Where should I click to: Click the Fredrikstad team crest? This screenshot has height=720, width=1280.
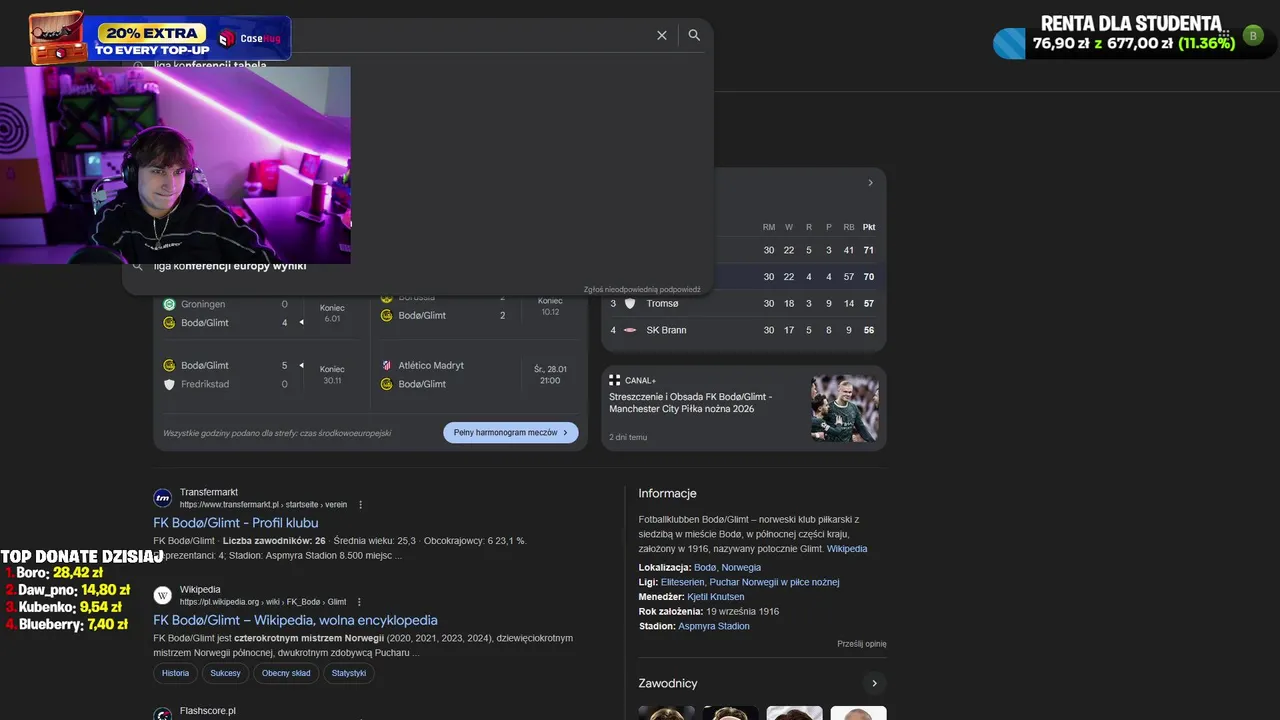(x=169, y=384)
